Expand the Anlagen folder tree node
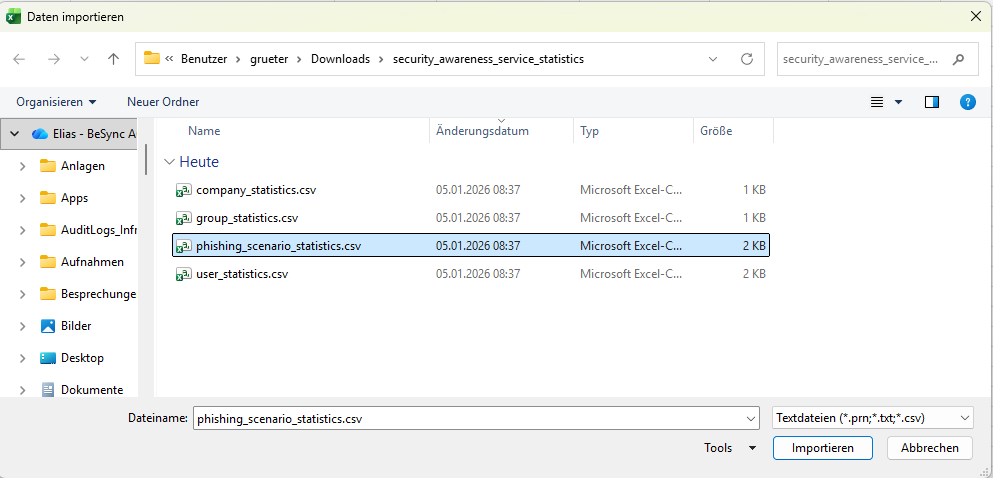 22,166
